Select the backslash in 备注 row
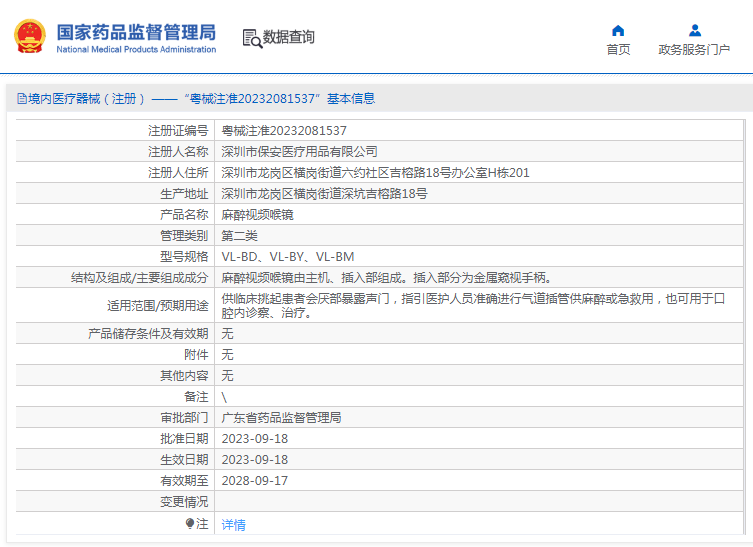The width and height of the screenshot is (753, 547). point(224,397)
